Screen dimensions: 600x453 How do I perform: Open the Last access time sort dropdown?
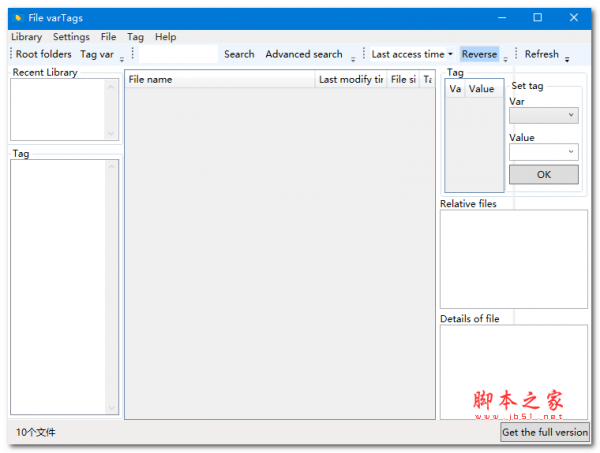(x=412, y=54)
